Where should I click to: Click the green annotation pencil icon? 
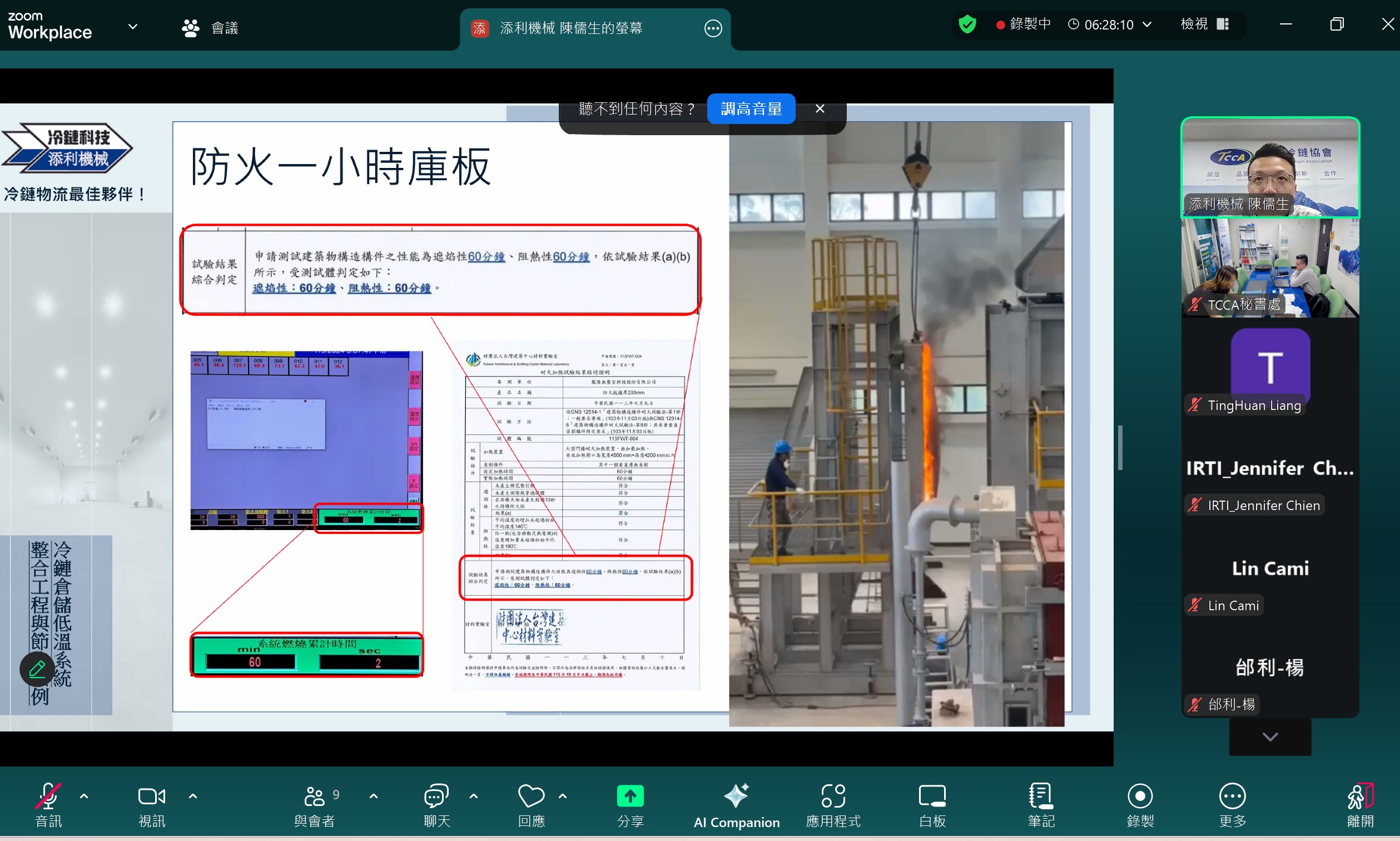point(37,669)
